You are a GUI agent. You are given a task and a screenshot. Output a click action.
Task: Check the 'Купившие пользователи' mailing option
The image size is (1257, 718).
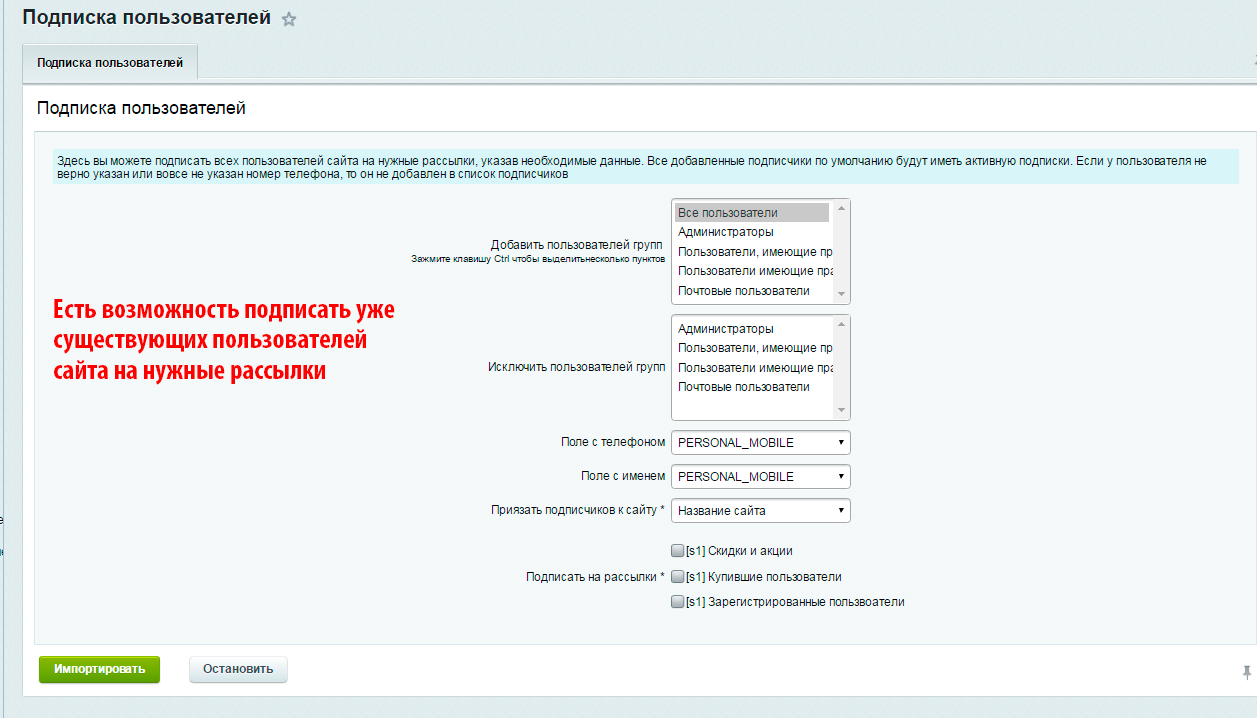tap(677, 577)
